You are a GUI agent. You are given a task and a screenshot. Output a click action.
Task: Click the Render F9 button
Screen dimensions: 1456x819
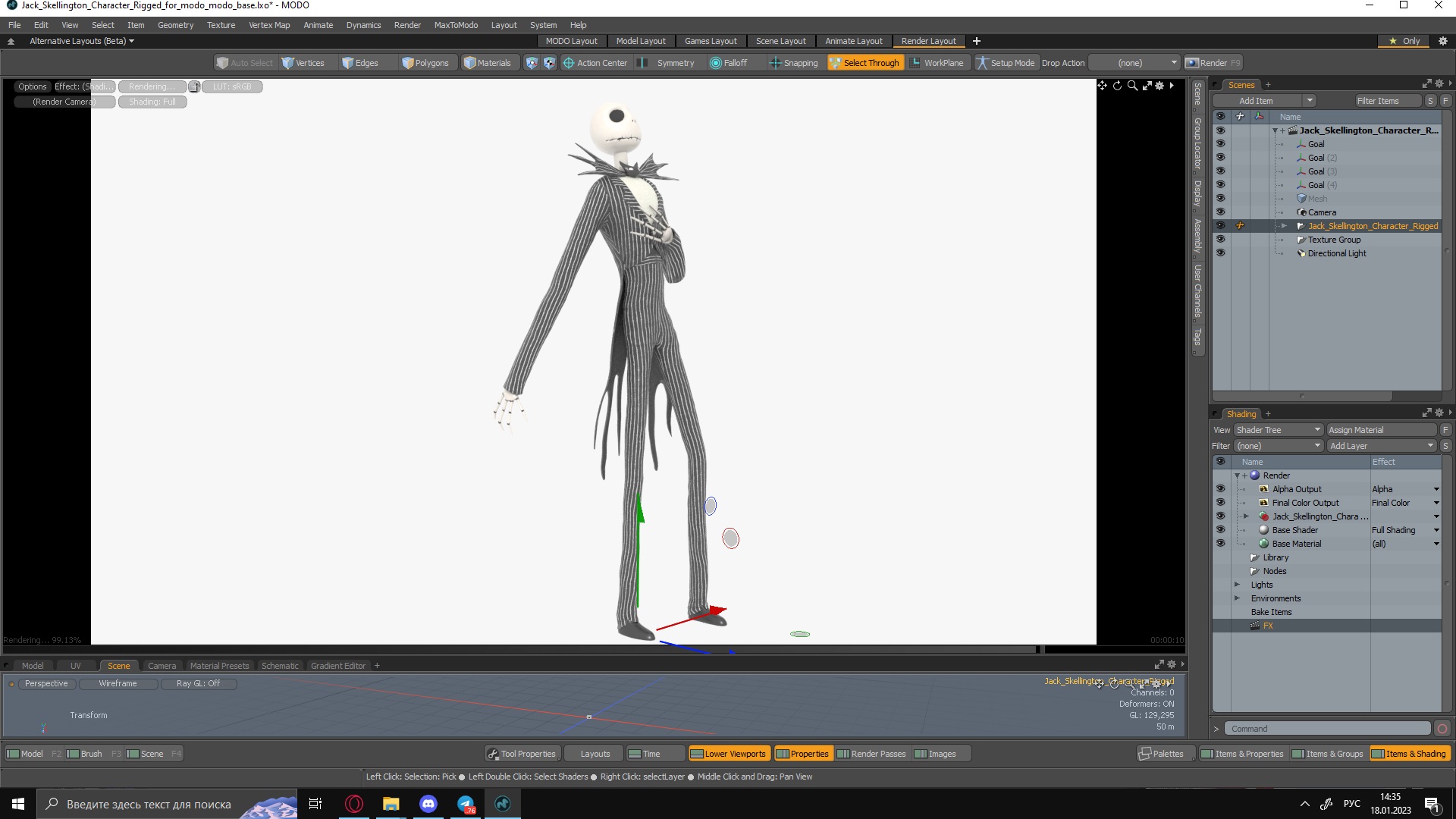pos(1213,63)
